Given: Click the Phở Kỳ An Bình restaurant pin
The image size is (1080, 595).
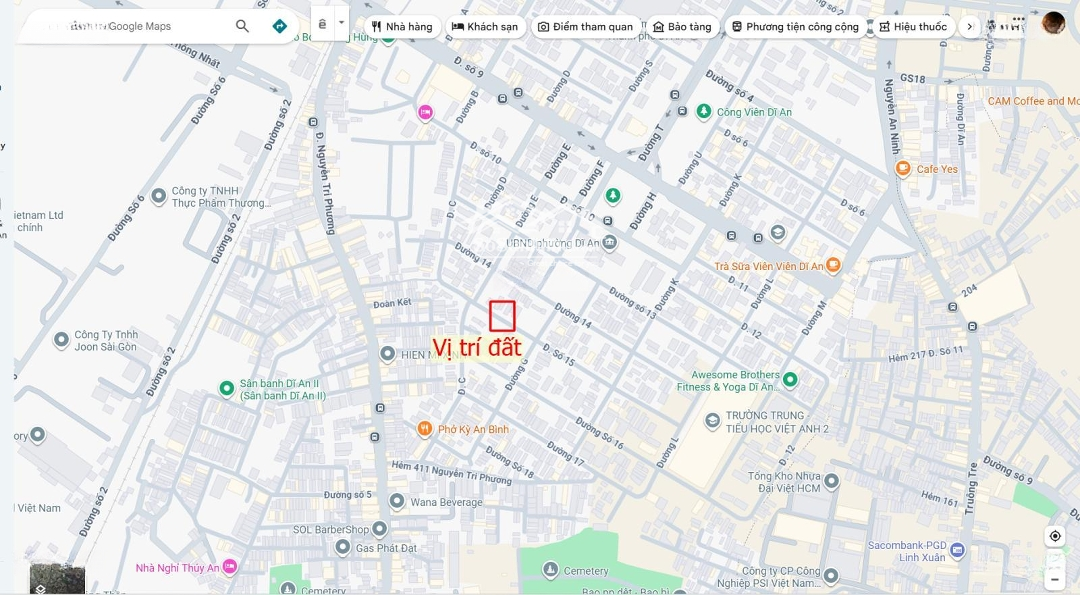Looking at the screenshot, I should [x=425, y=429].
